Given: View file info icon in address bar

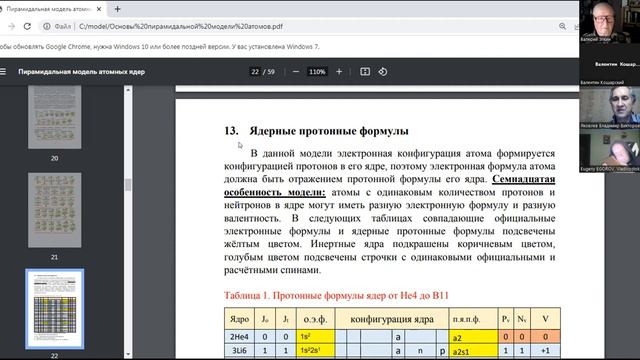Looking at the screenshot, I should (x=47, y=26).
